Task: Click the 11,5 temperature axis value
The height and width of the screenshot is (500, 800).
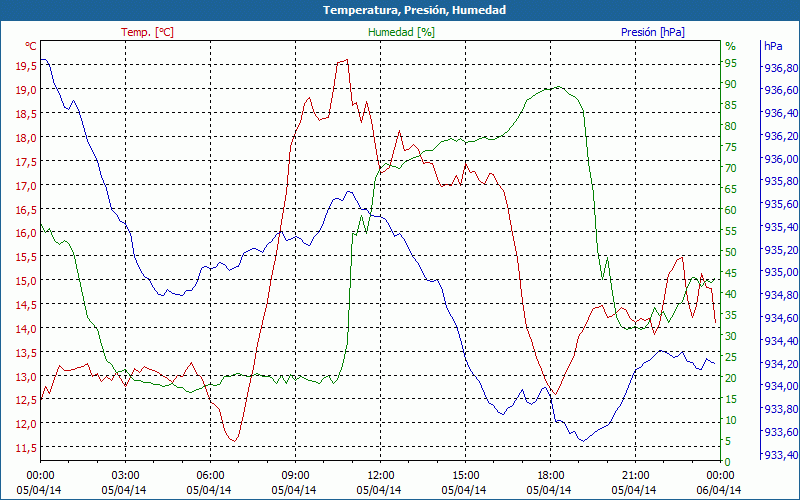Action: click(x=26, y=447)
